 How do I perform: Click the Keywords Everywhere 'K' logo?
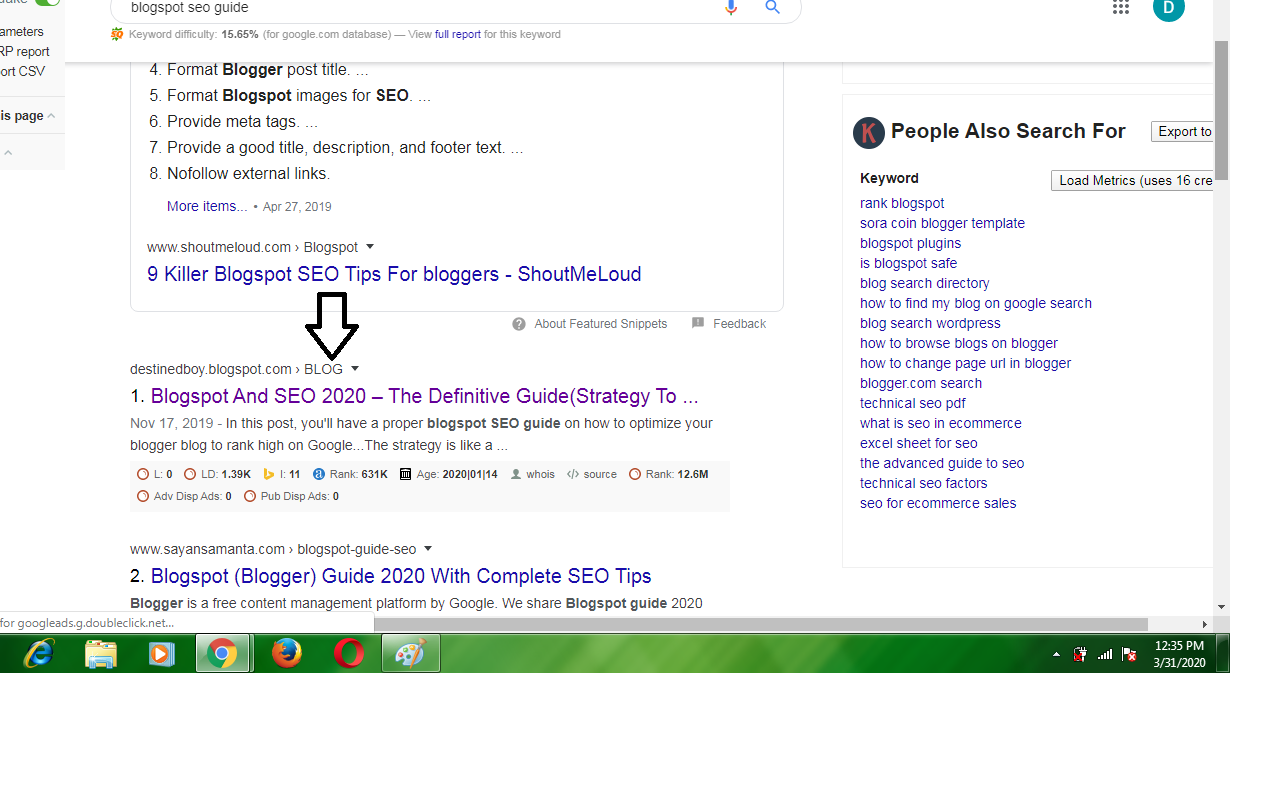click(869, 133)
